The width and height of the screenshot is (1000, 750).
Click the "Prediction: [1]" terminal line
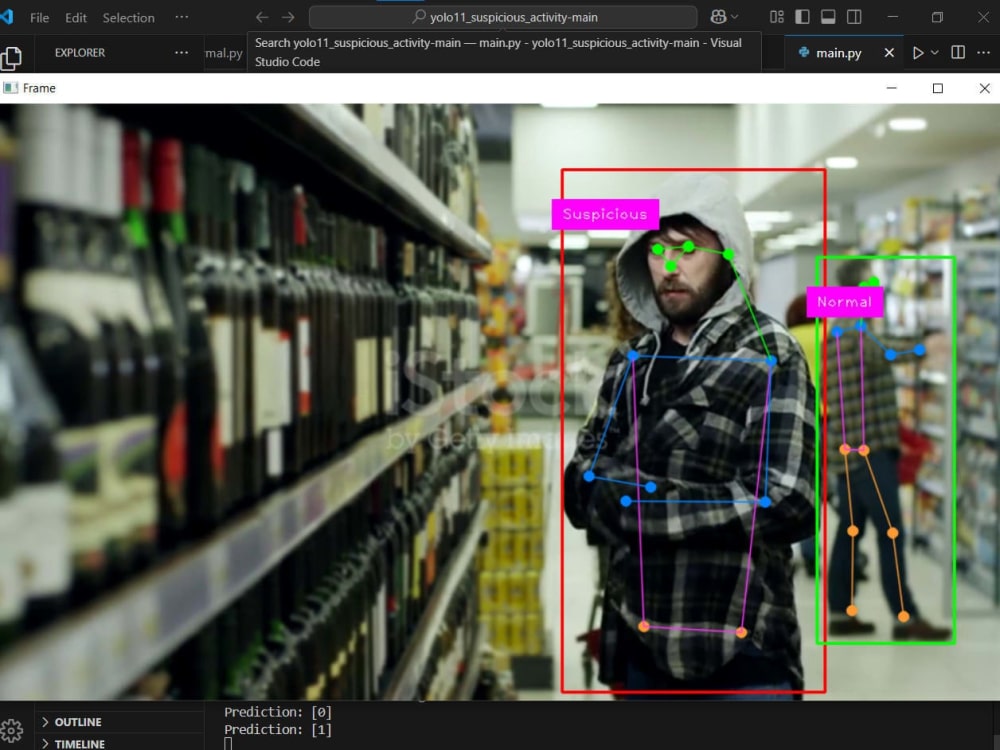(278, 729)
